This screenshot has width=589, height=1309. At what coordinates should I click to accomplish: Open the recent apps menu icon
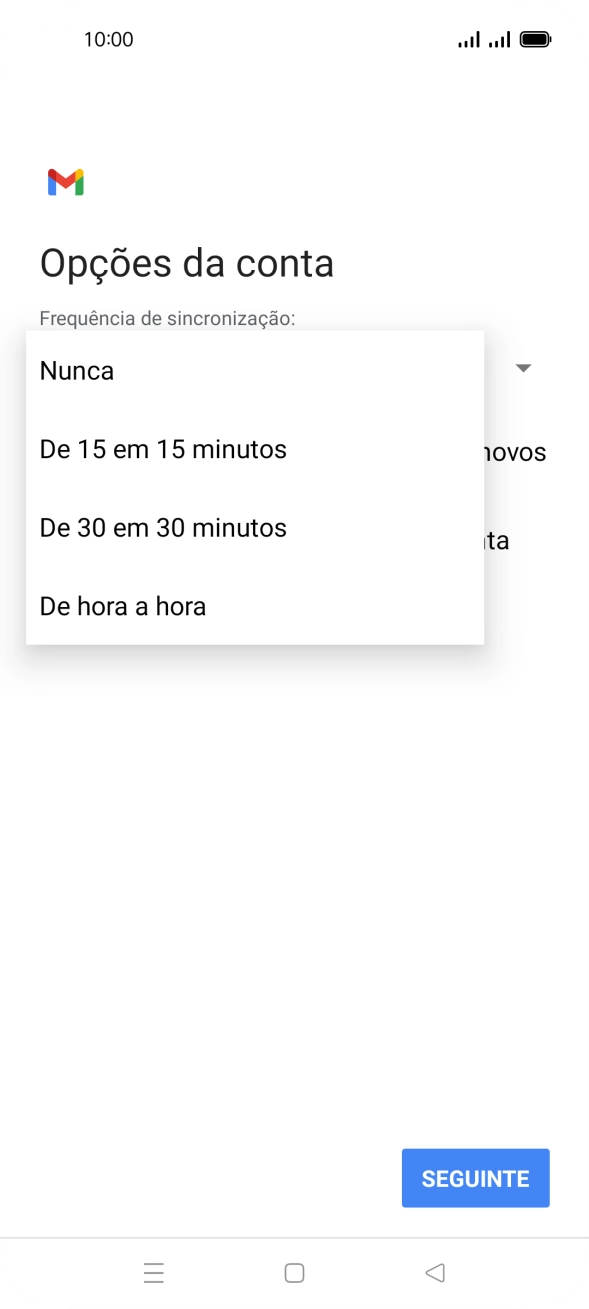click(154, 1272)
